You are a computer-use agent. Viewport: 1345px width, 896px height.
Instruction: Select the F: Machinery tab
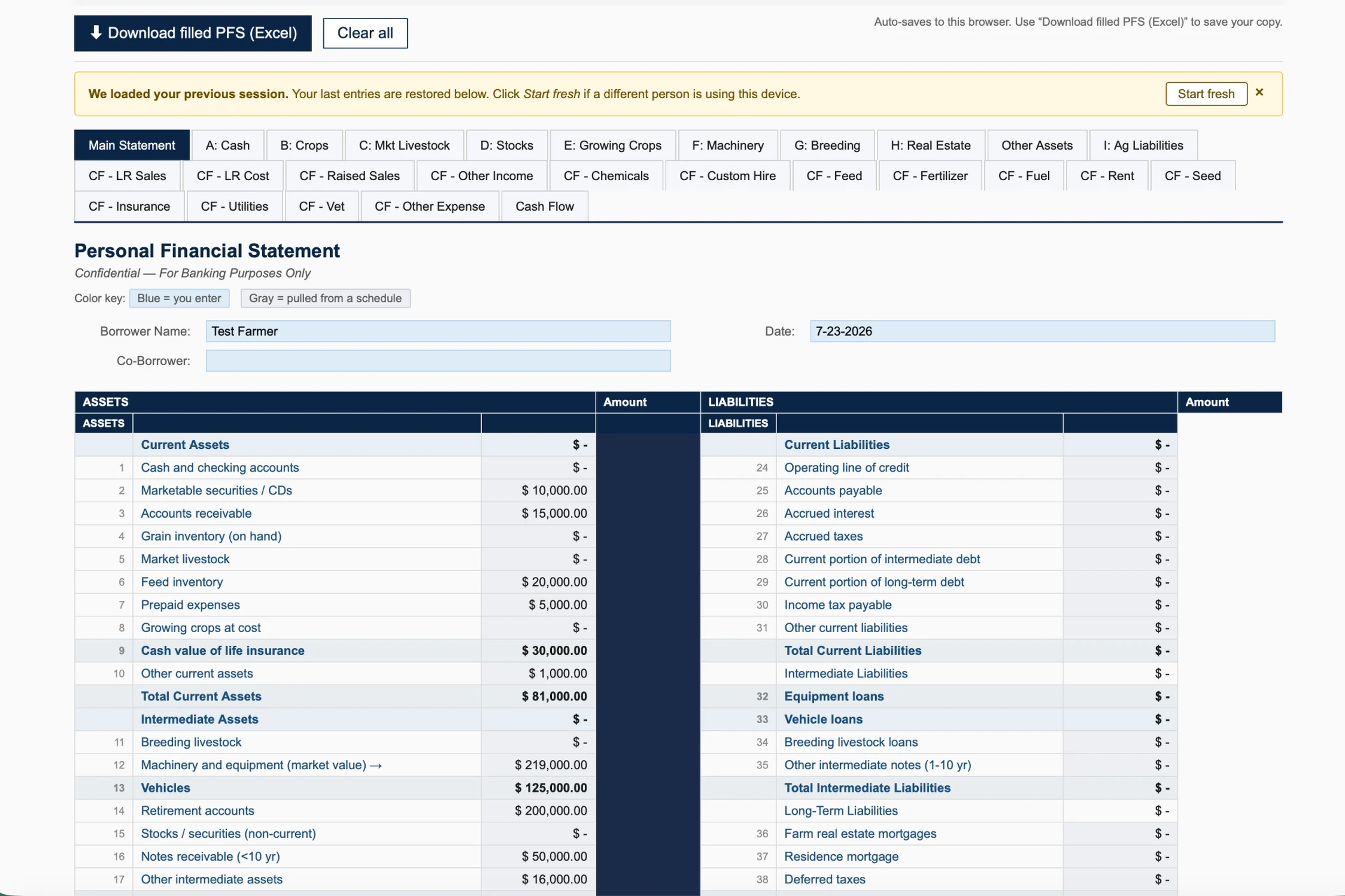pos(727,145)
